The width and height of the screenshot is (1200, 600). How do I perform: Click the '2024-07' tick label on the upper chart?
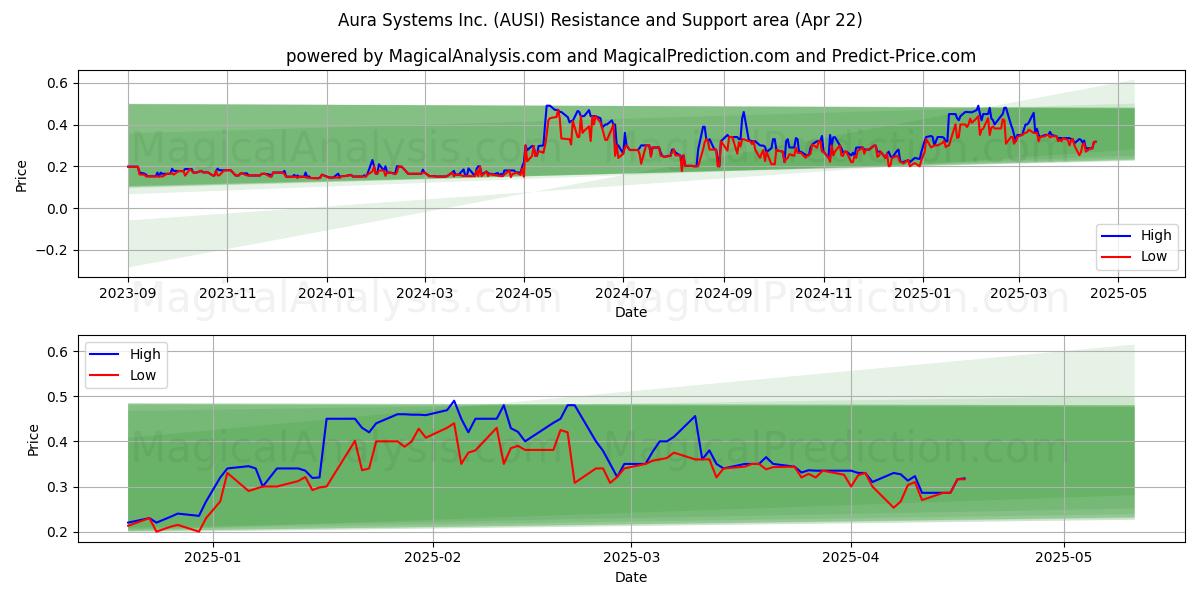pyautogui.click(x=623, y=292)
